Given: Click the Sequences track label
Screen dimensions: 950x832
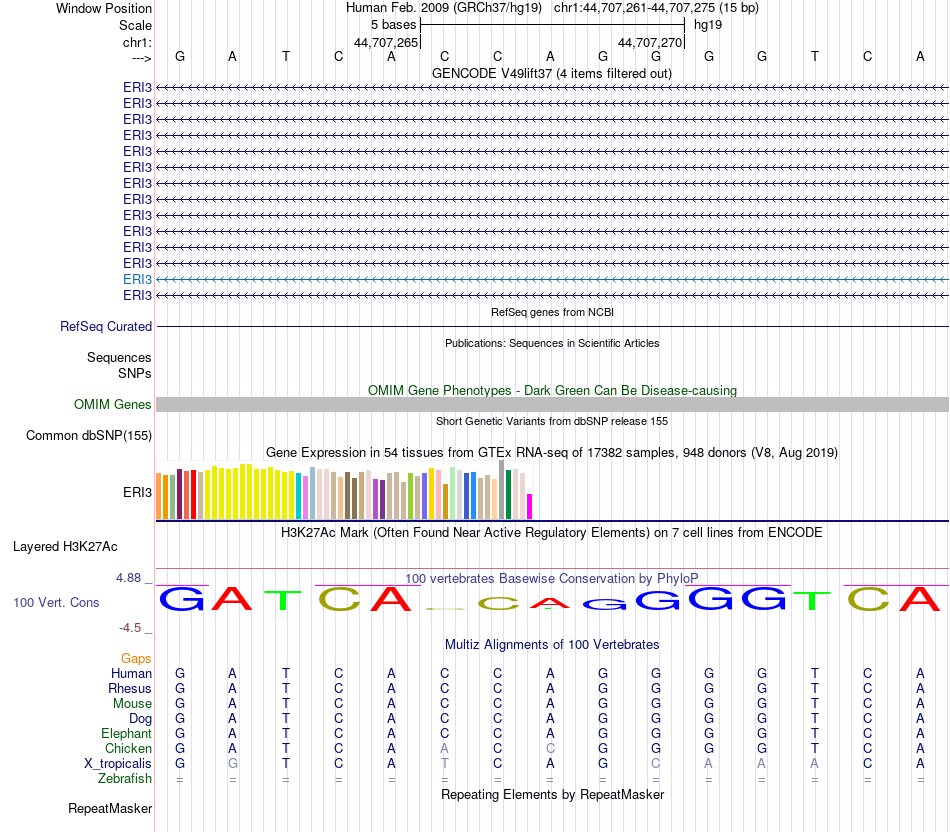Looking at the screenshot, I should [119, 358].
